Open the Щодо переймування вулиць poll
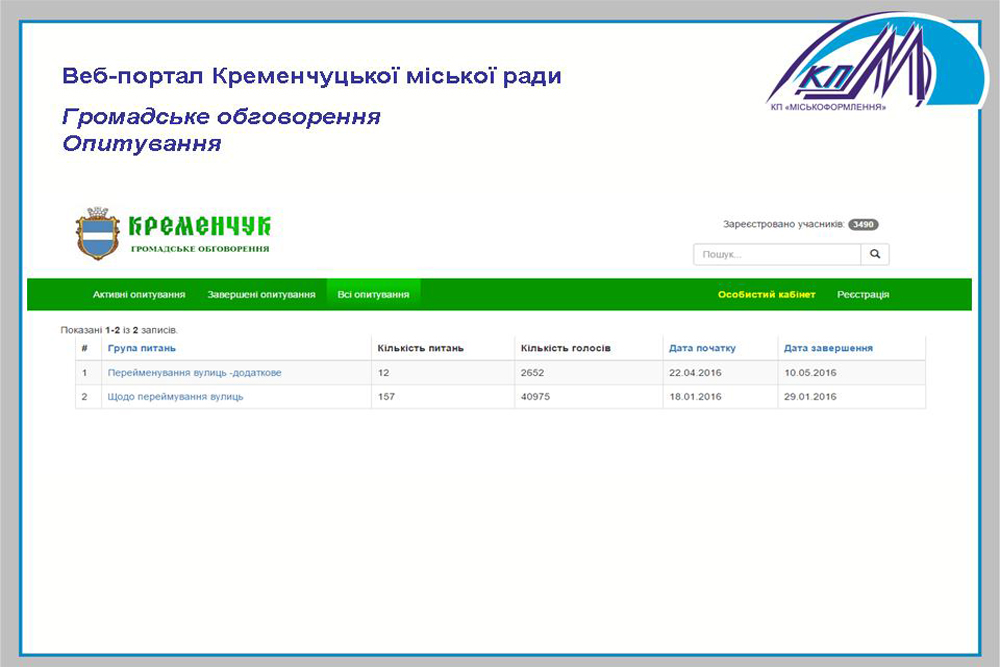The width and height of the screenshot is (1000, 667). pos(175,397)
